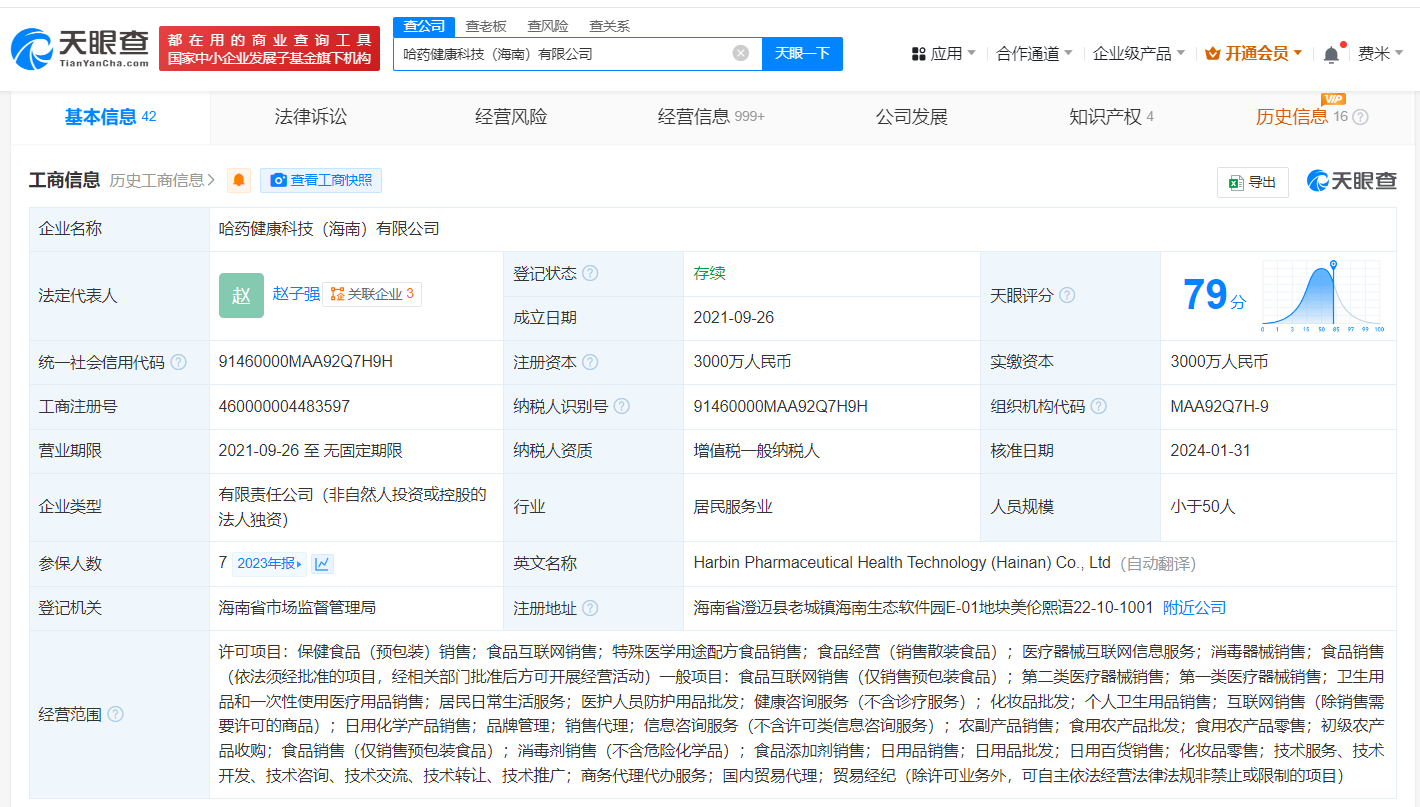Image resolution: width=1420 pixels, height=807 pixels.
Task: Open the 应用 dropdown menu
Action: [x=944, y=54]
